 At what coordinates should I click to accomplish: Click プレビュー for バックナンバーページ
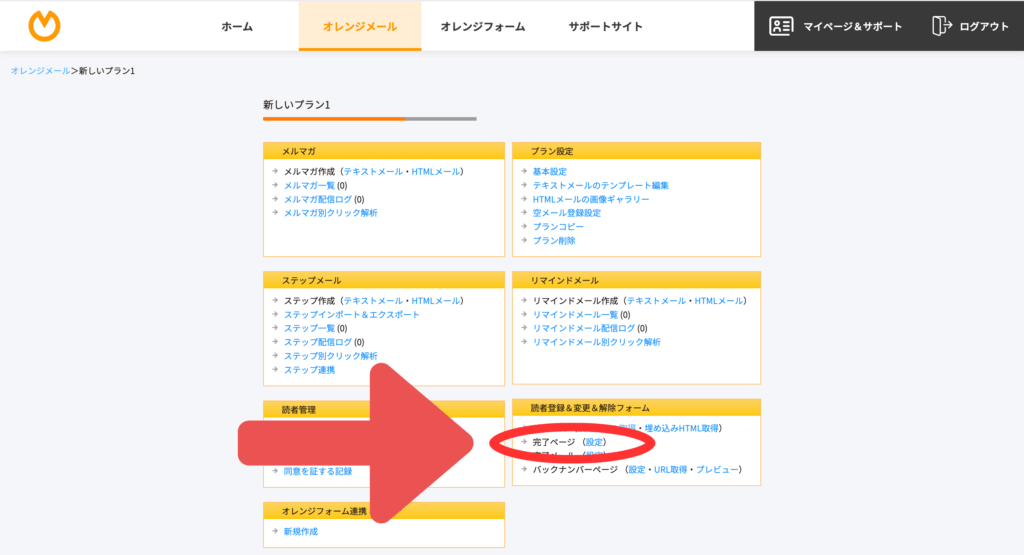tap(716, 469)
